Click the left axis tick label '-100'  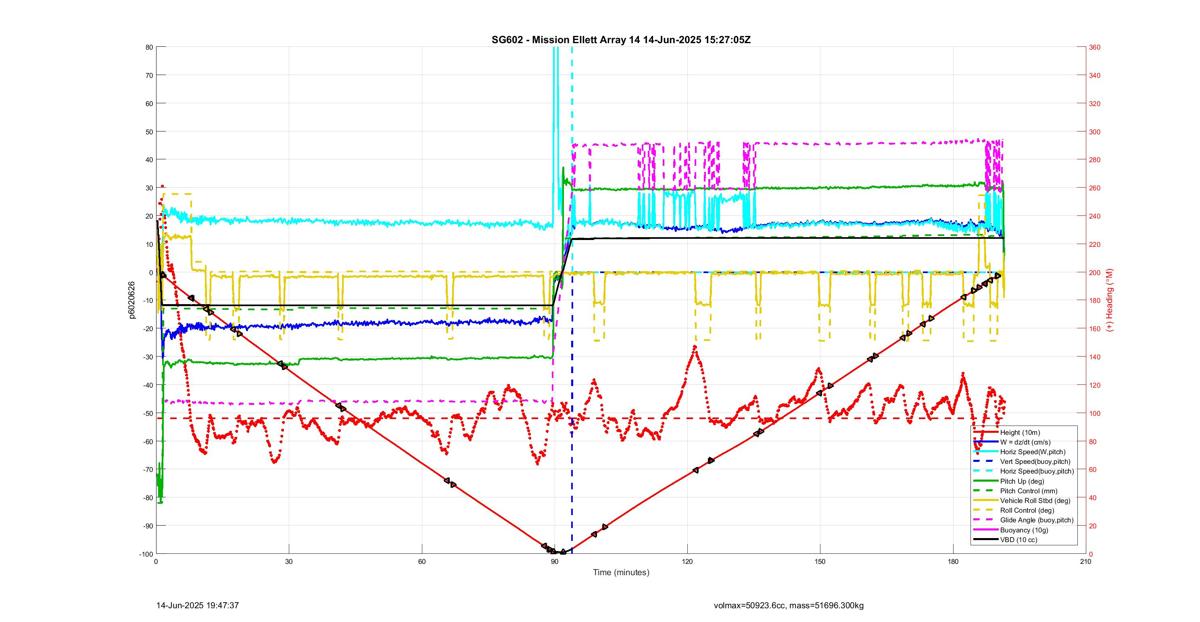(145, 554)
